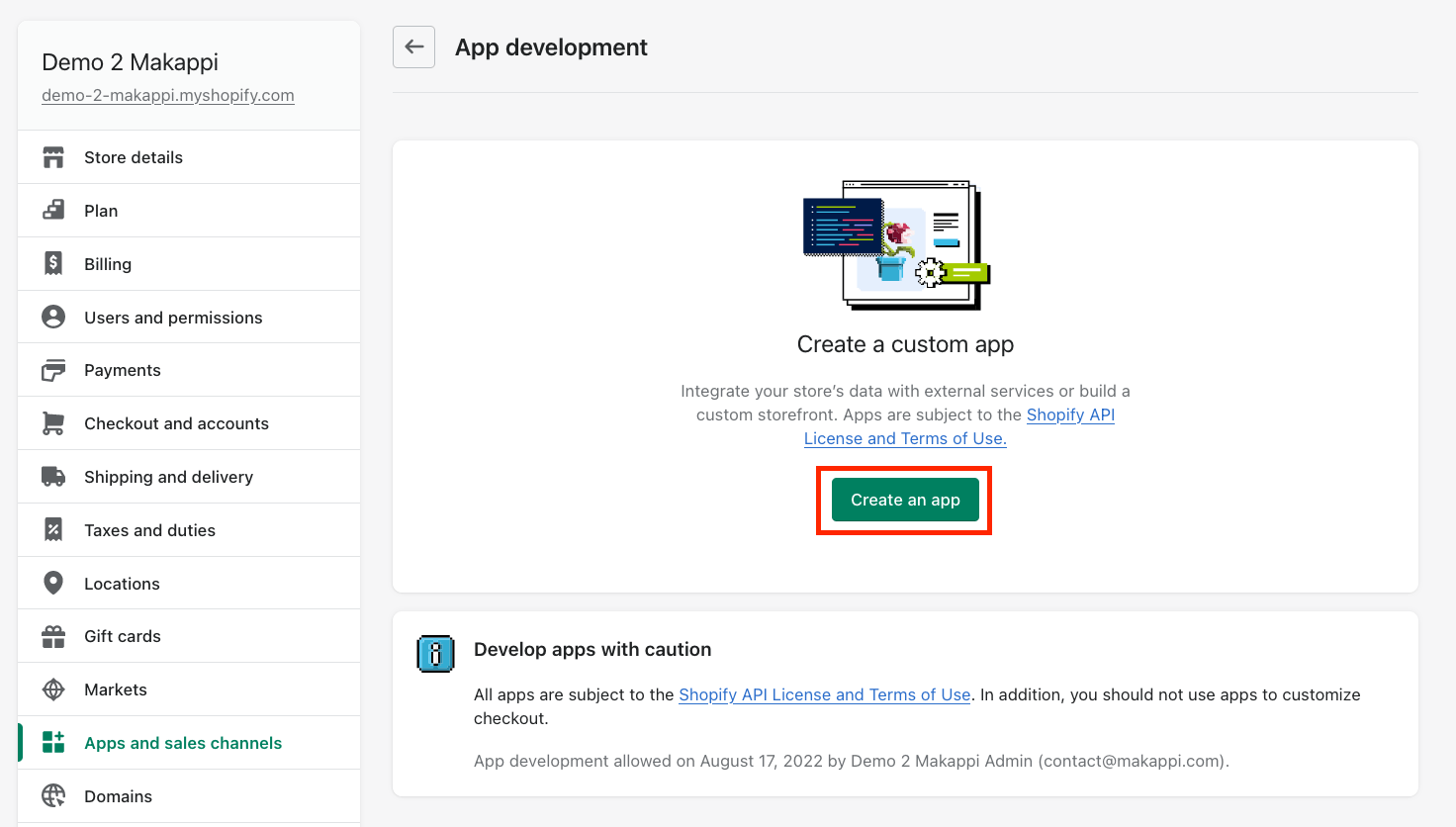Click the Markets globe icon

tap(53, 689)
